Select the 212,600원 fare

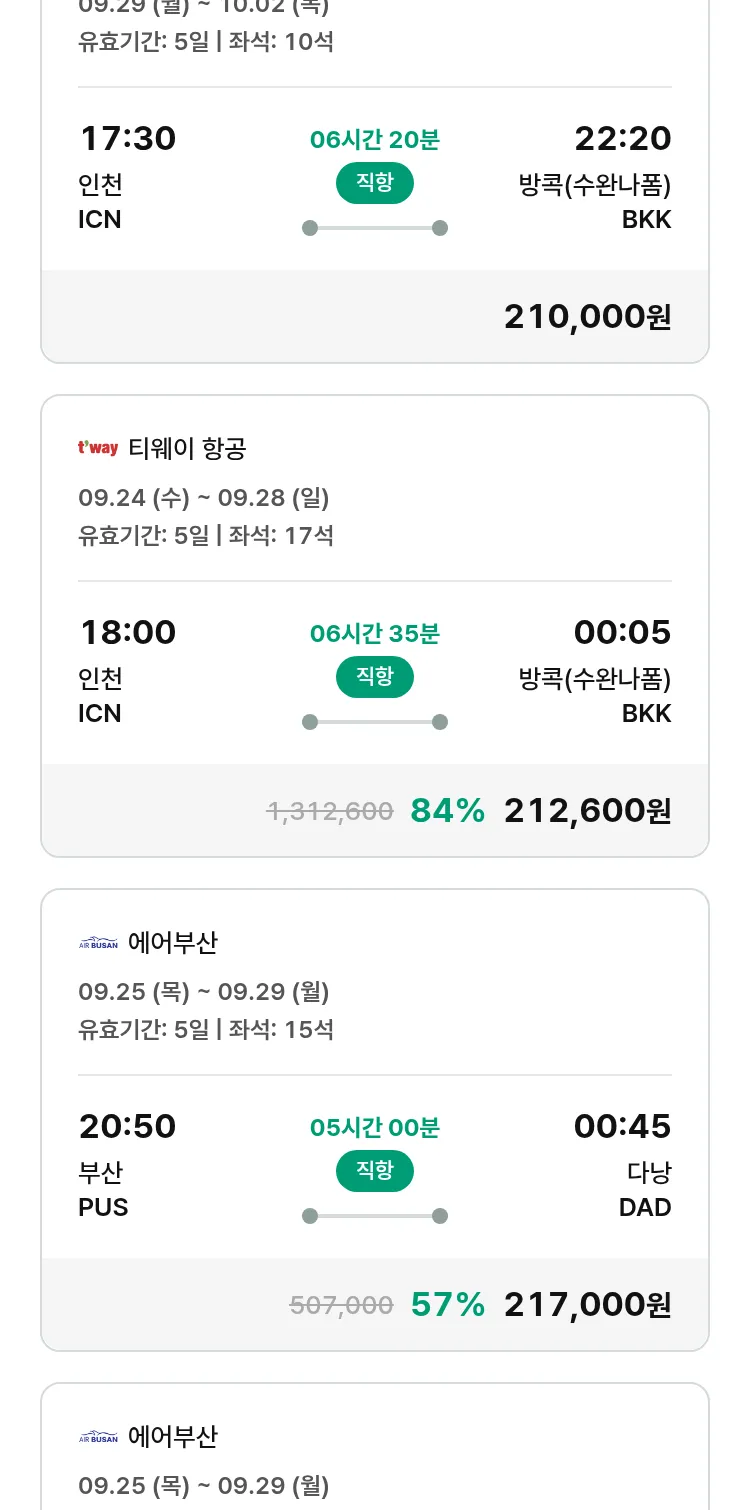point(587,811)
